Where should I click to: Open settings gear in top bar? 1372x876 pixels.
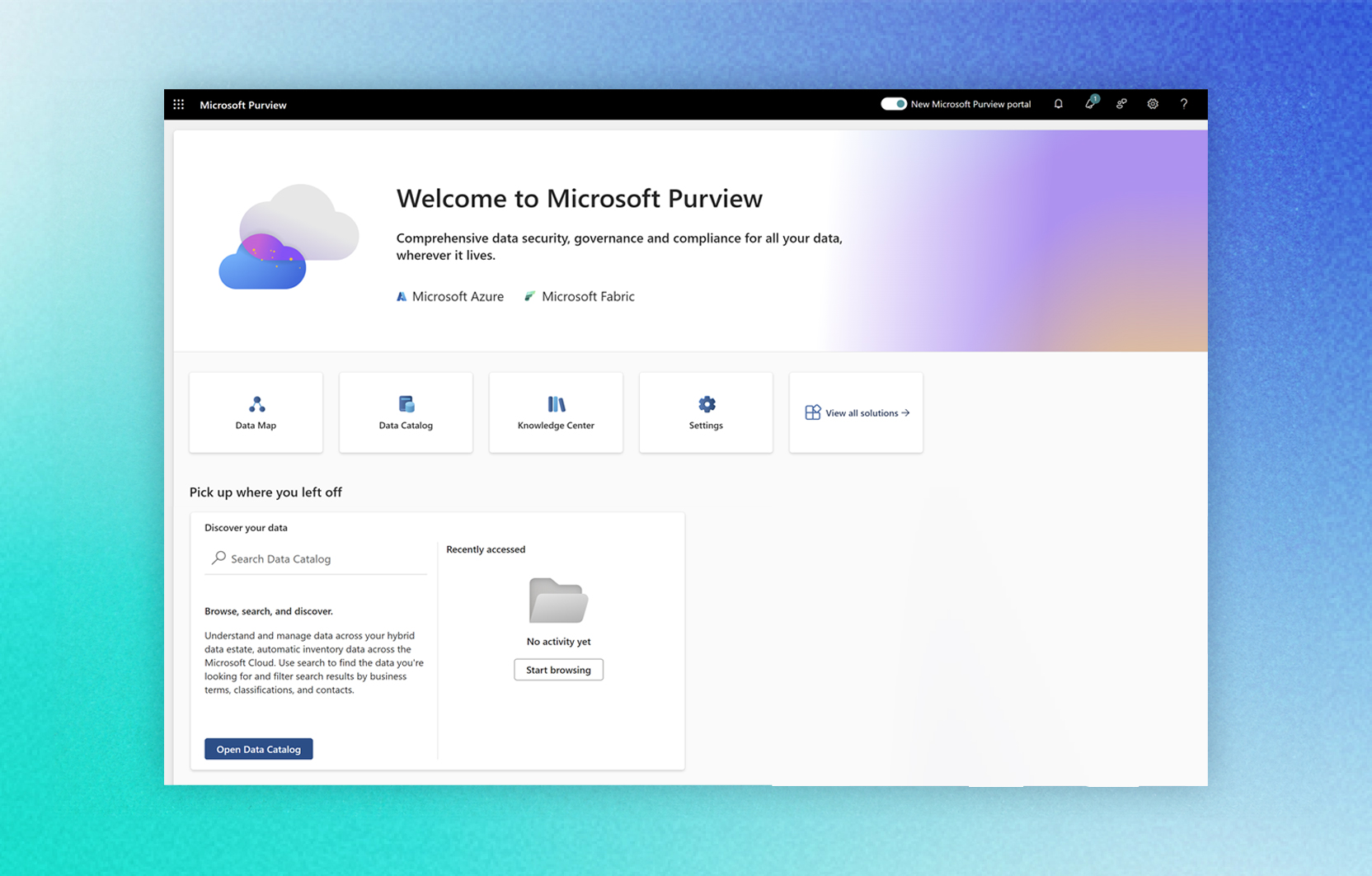point(1153,104)
